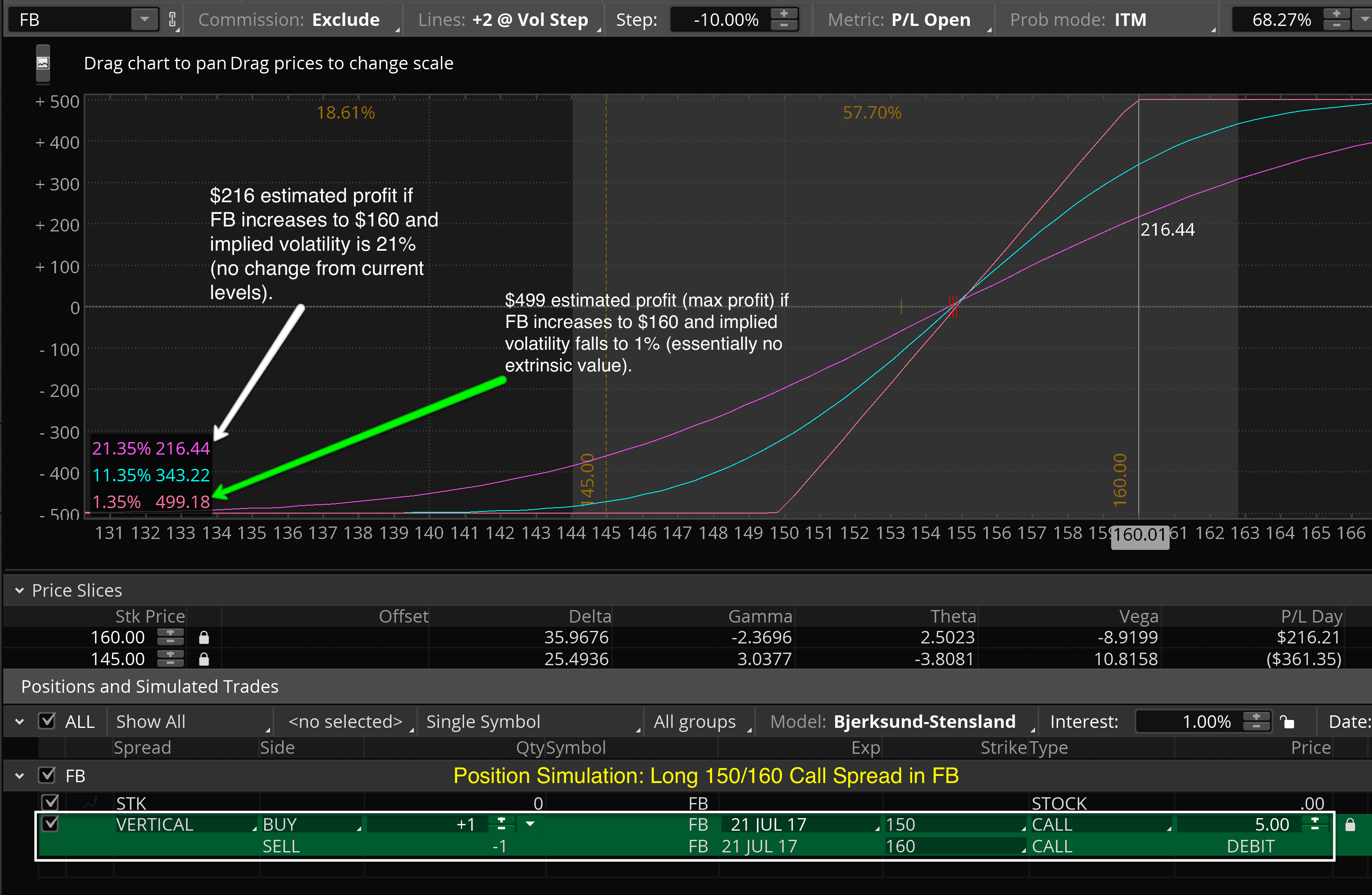Click the 145.00 slice label on chart
The image size is (1372, 895).
(587, 480)
